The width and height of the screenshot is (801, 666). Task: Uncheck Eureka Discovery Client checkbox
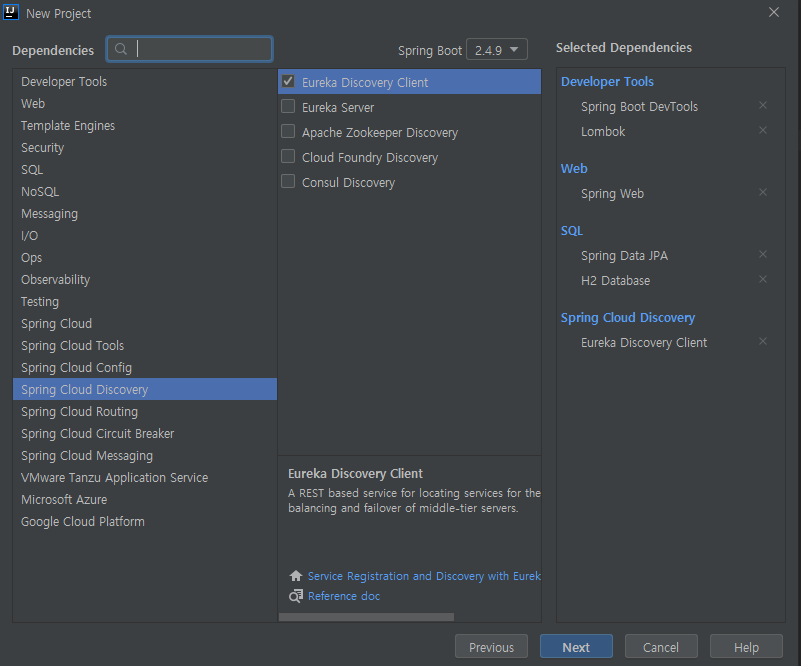click(288, 81)
